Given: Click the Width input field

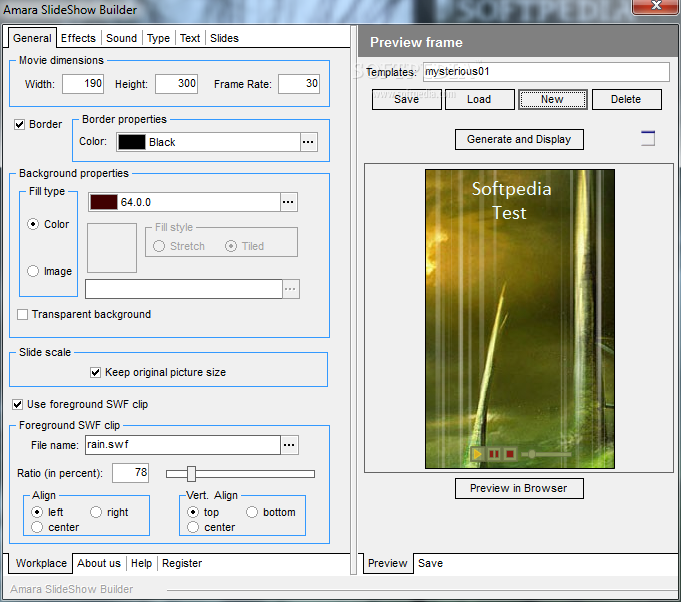Looking at the screenshot, I should [83, 84].
